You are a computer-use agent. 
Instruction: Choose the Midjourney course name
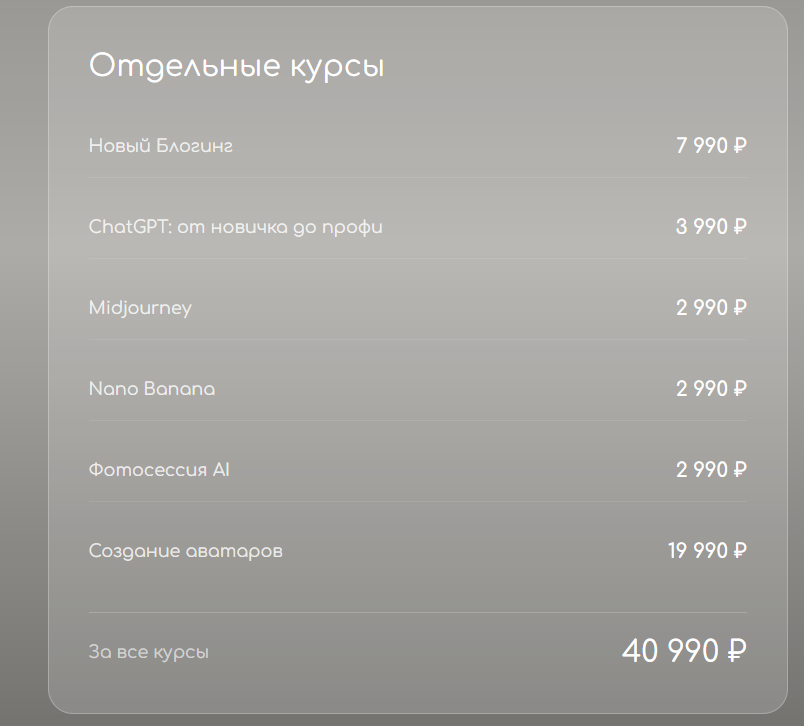140,308
